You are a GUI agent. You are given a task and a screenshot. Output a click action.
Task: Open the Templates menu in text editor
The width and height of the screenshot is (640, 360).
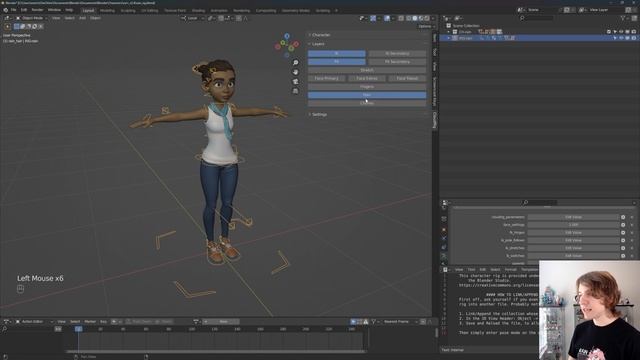pos(529,269)
